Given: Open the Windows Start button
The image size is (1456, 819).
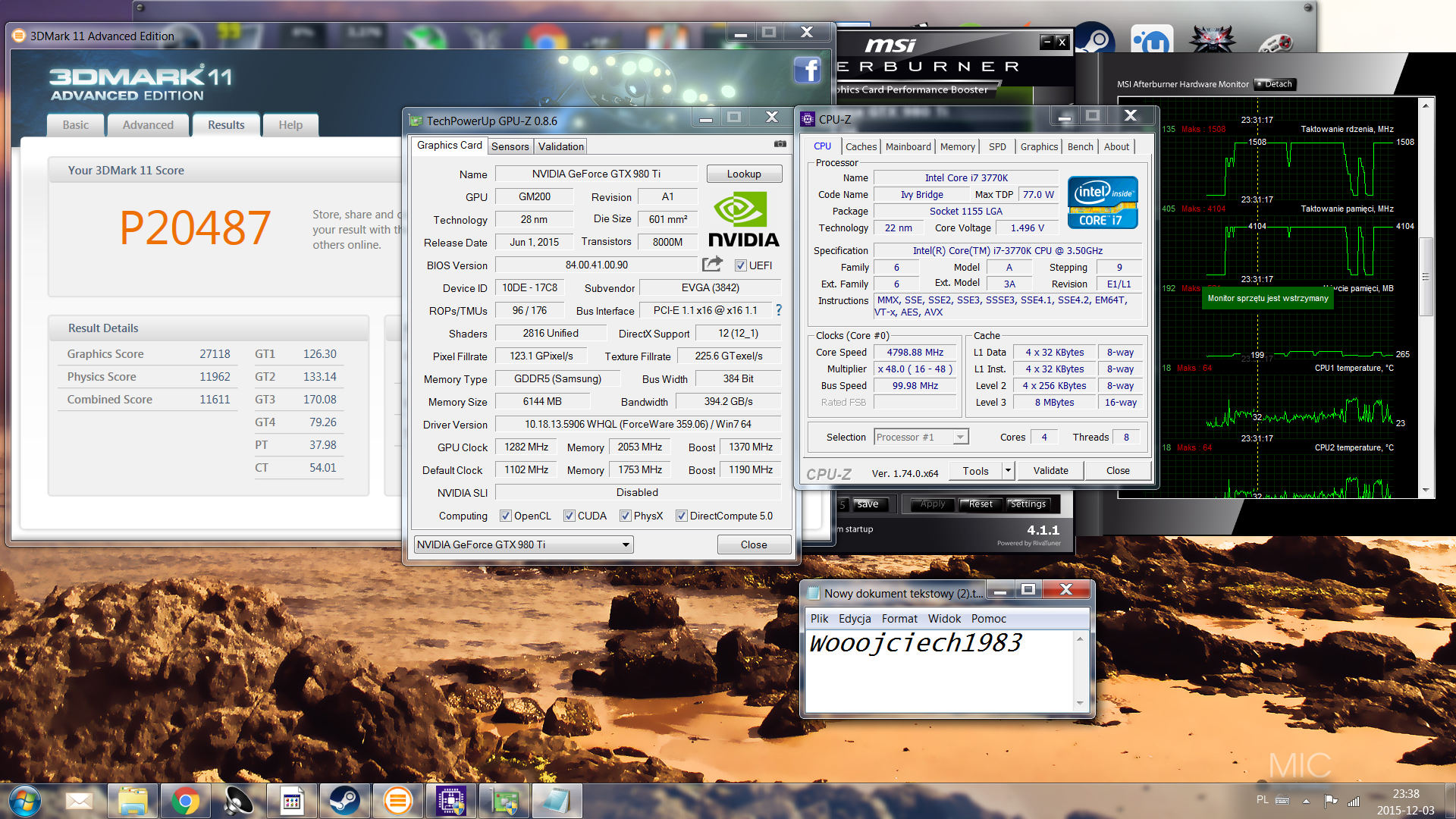Looking at the screenshot, I should click(x=24, y=801).
